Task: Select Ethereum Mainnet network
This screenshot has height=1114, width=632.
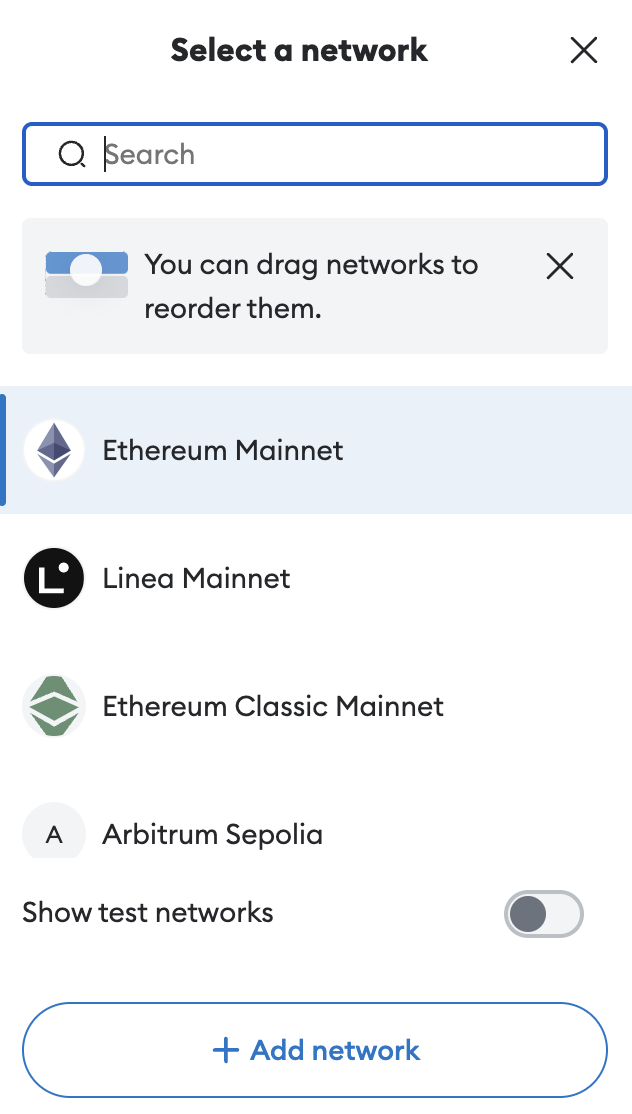Action: pos(223,450)
